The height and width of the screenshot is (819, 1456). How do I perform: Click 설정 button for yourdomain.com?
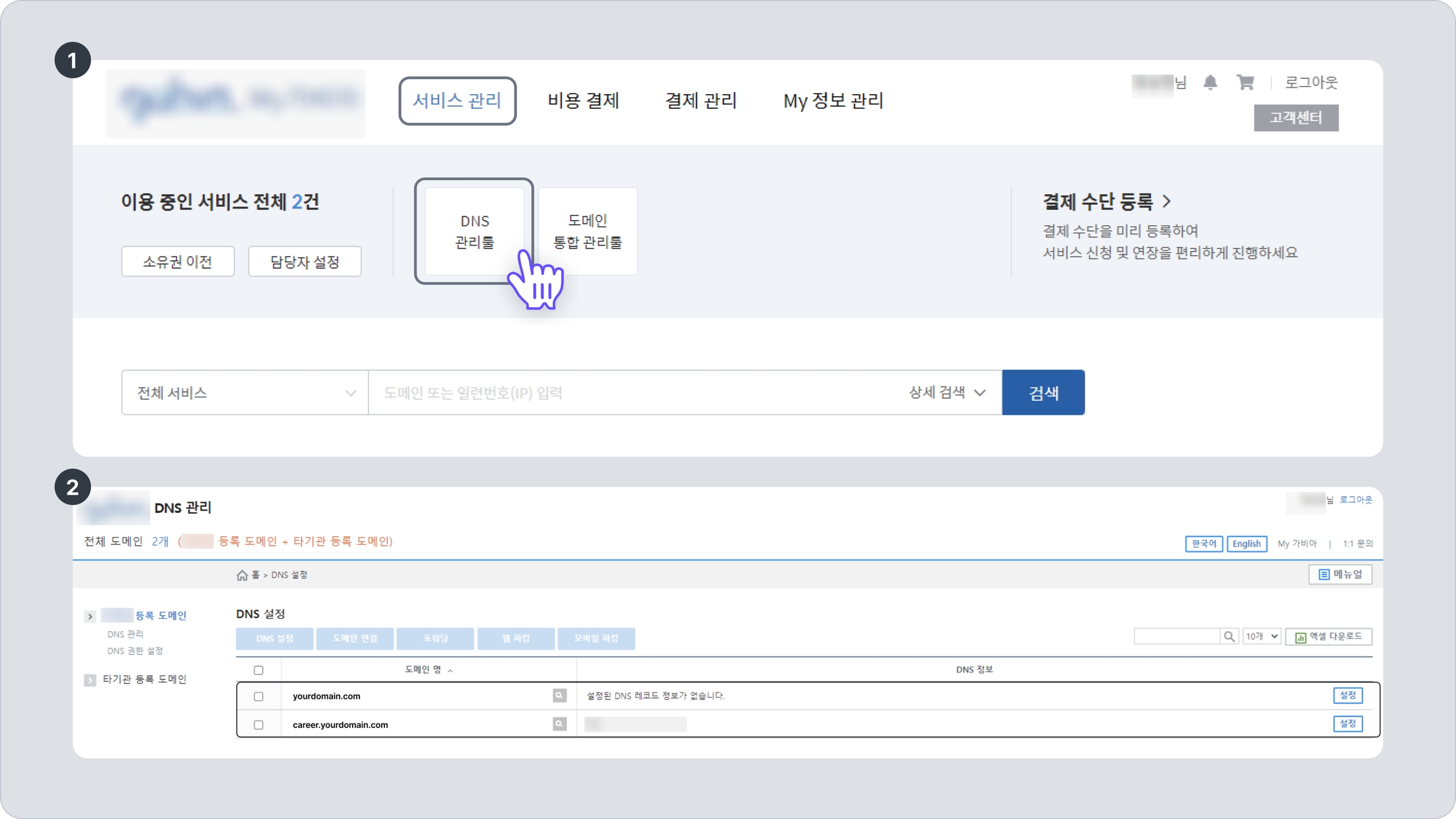pyautogui.click(x=1347, y=695)
